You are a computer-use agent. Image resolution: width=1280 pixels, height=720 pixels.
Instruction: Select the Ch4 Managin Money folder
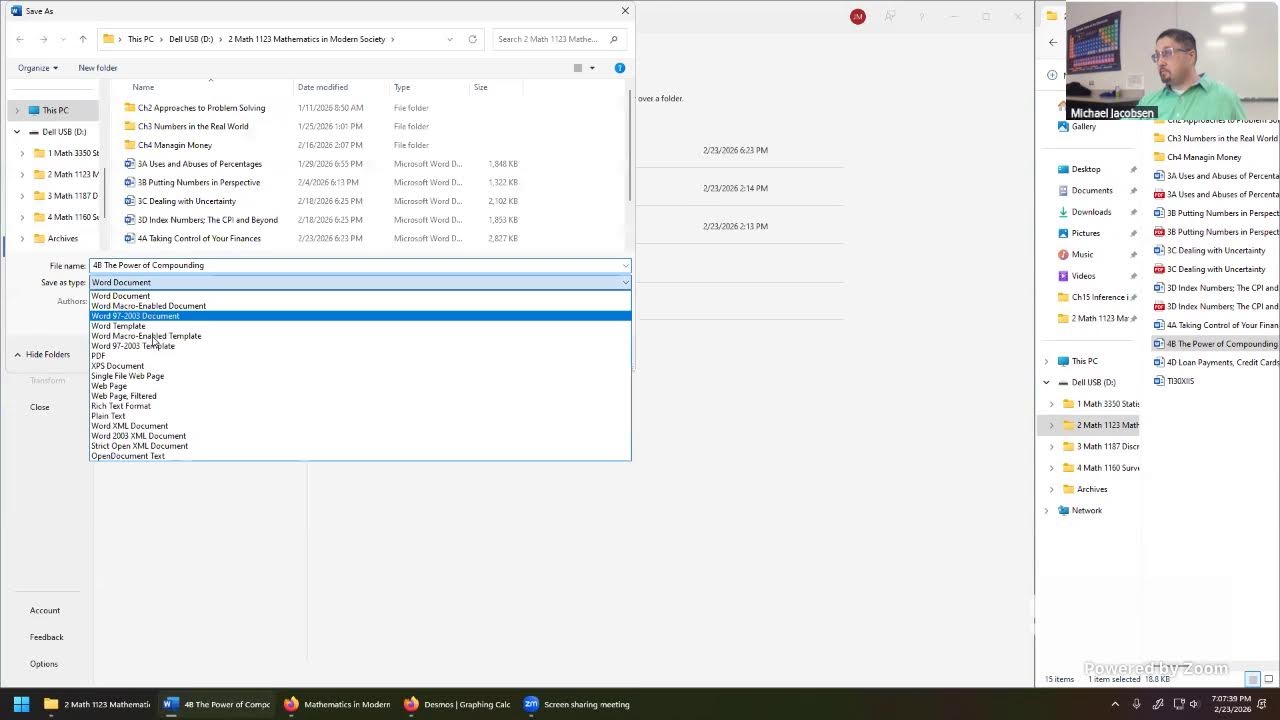174,145
